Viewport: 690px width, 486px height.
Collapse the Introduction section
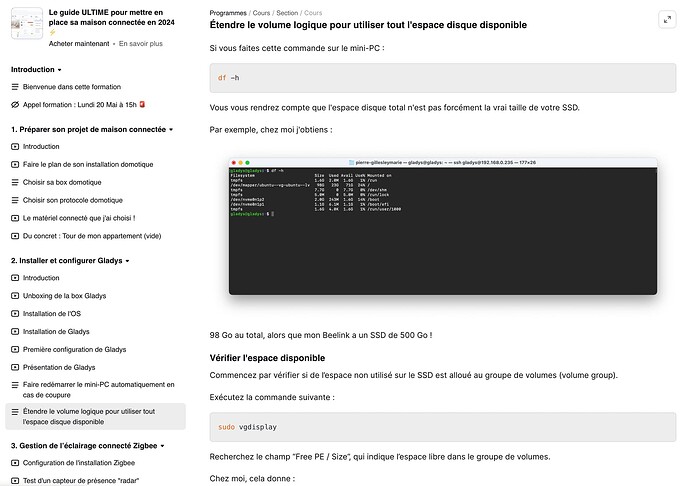[x=36, y=70]
